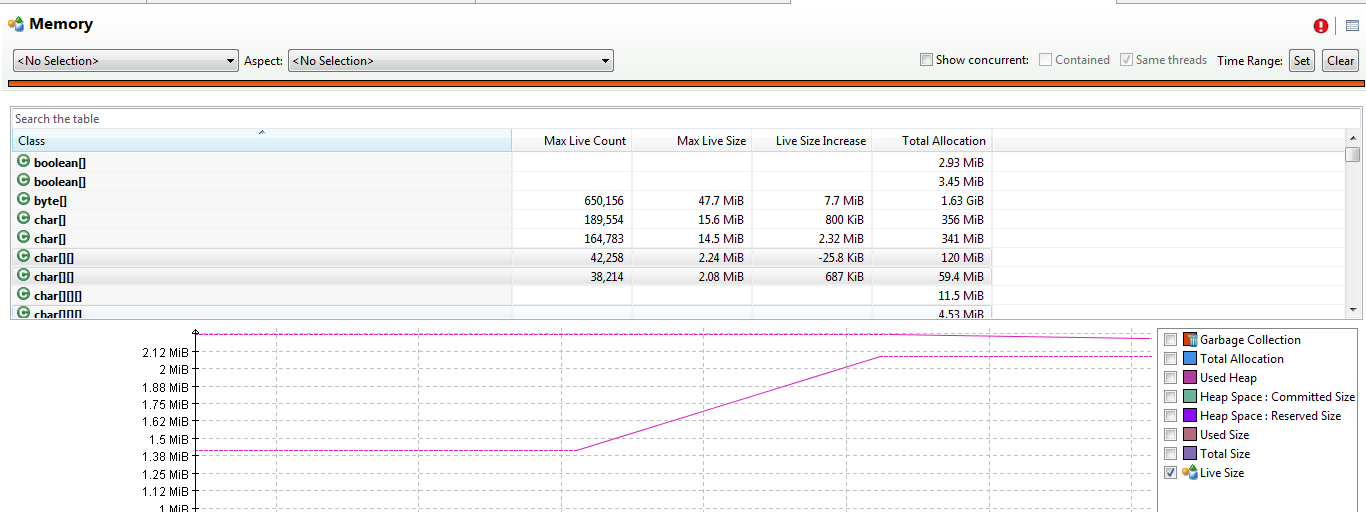Enable the Show concurrent checkbox
The width and height of the screenshot is (1366, 512).
[x=926, y=60]
